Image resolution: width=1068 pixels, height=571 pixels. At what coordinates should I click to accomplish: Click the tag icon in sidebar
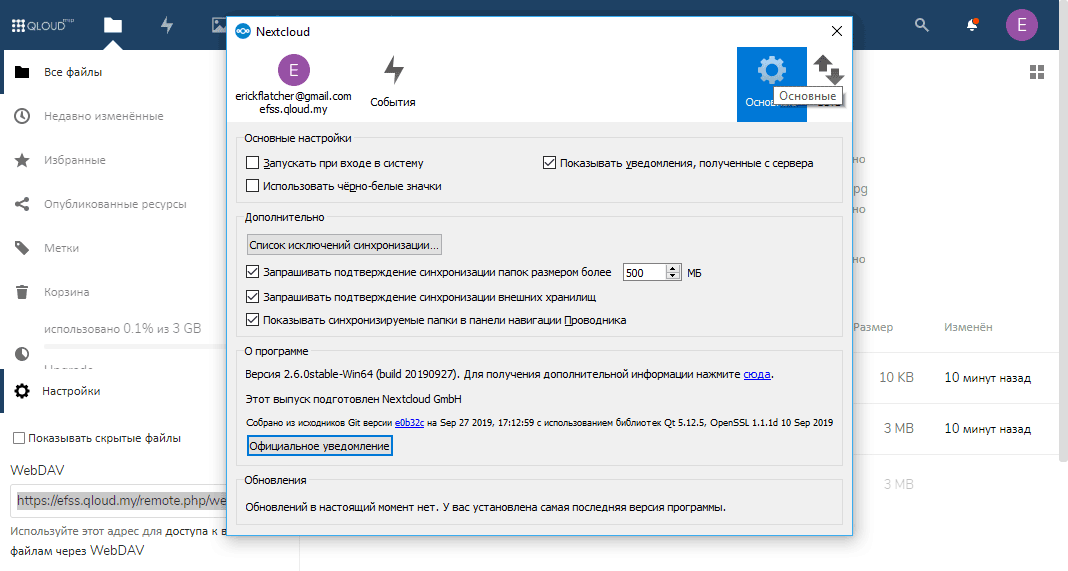click(x=22, y=248)
